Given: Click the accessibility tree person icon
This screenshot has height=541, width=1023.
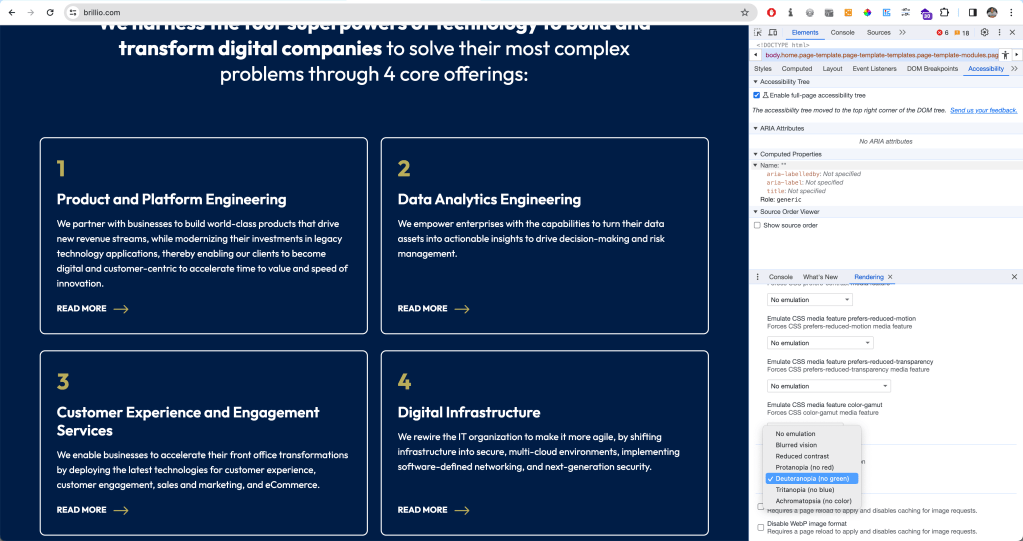Looking at the screenshot, I should [1005, 55].
